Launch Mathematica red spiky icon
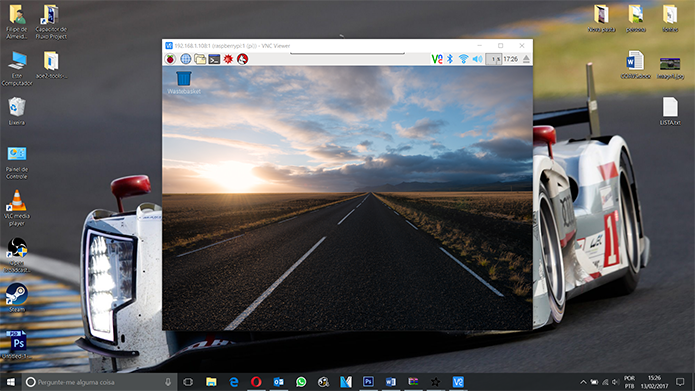695x391 pixels. (228, 59)
